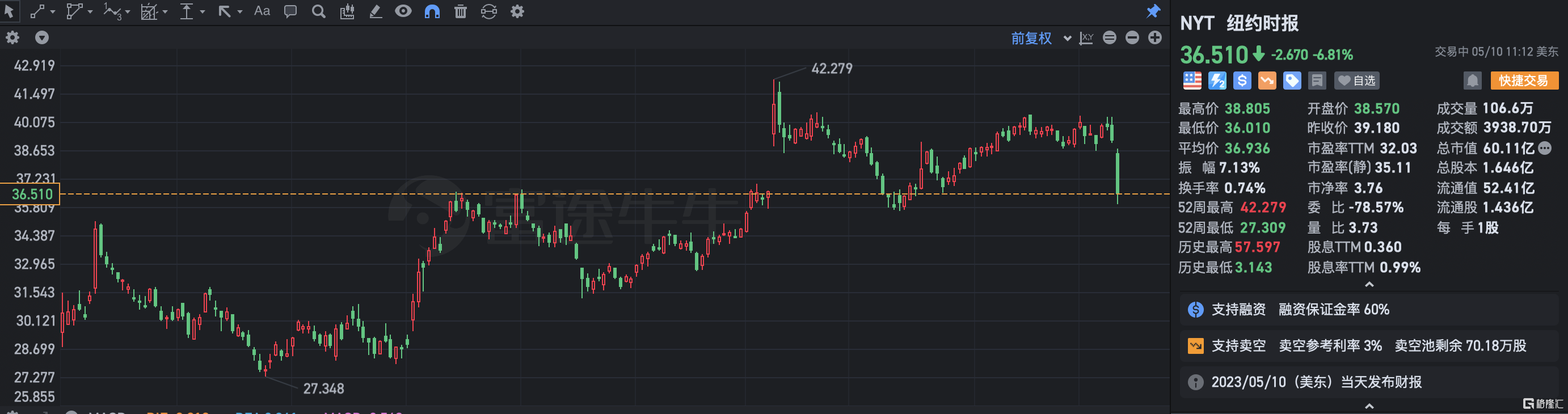The image size is (1568, 414).
Task: Toggle the blue pin toolbar icon
Action: (x=1153, y=11)
